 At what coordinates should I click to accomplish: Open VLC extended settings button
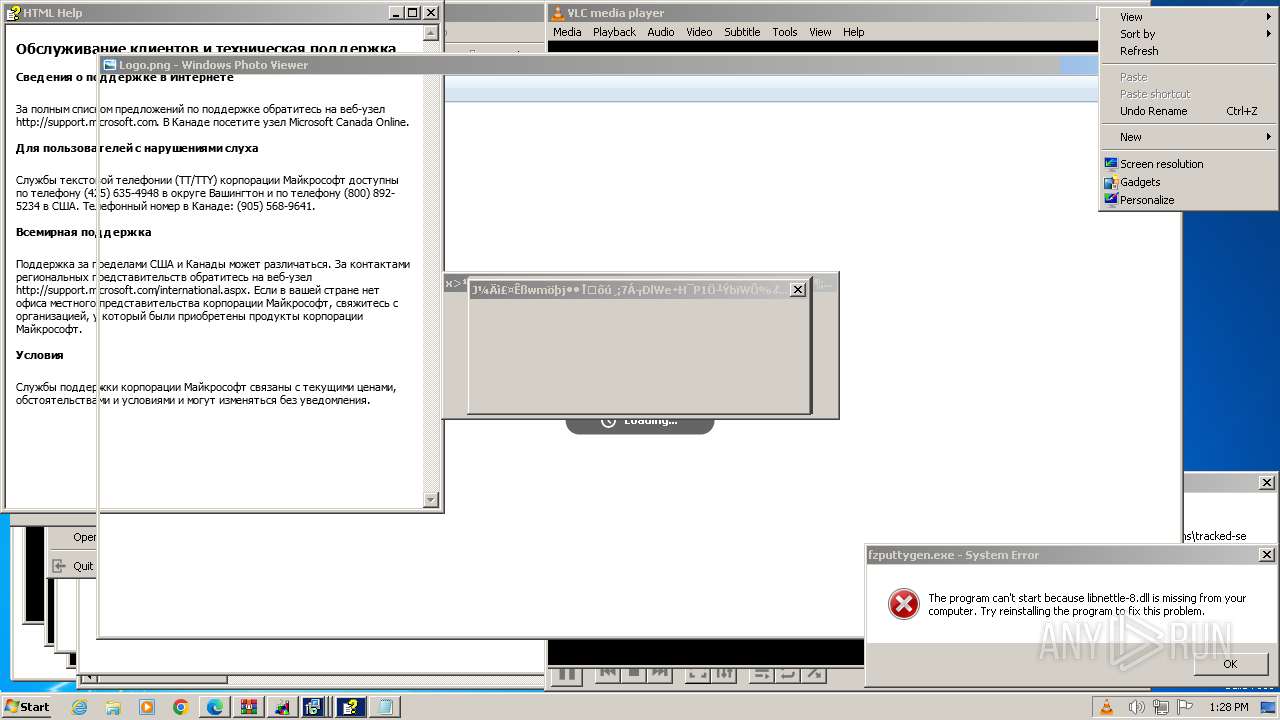pyautogui.click(x=725, y=675)
